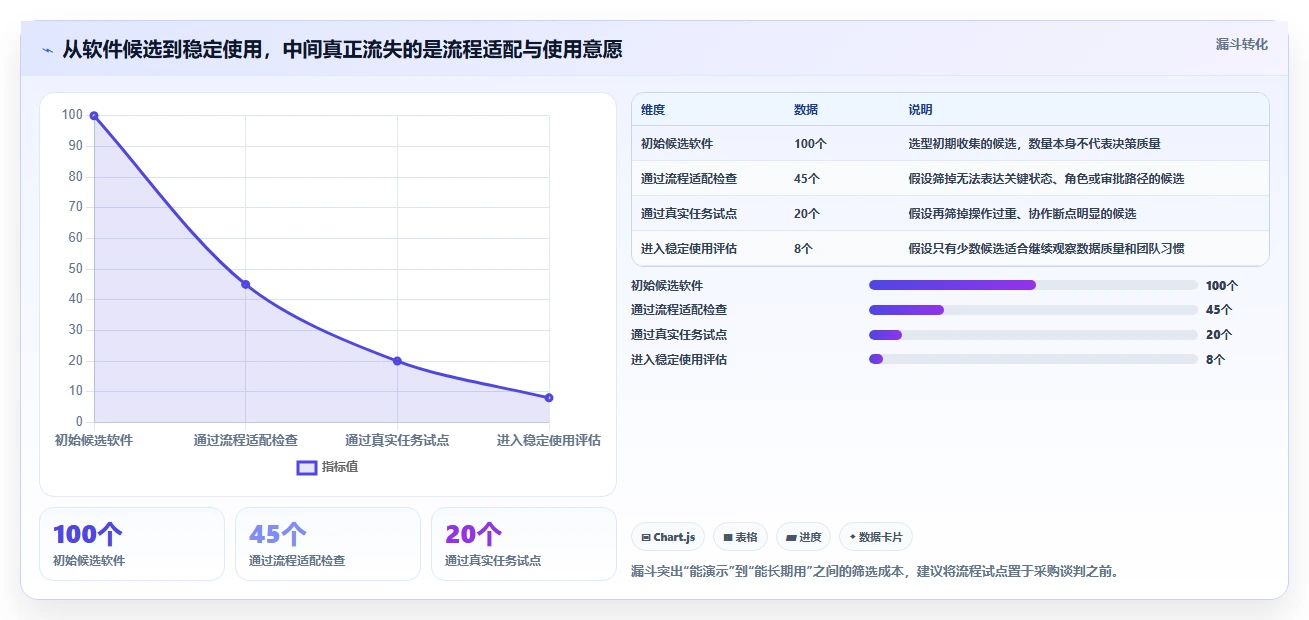
Task: Click the 初始候选软件 progress bar
Action: (1033, 285)
